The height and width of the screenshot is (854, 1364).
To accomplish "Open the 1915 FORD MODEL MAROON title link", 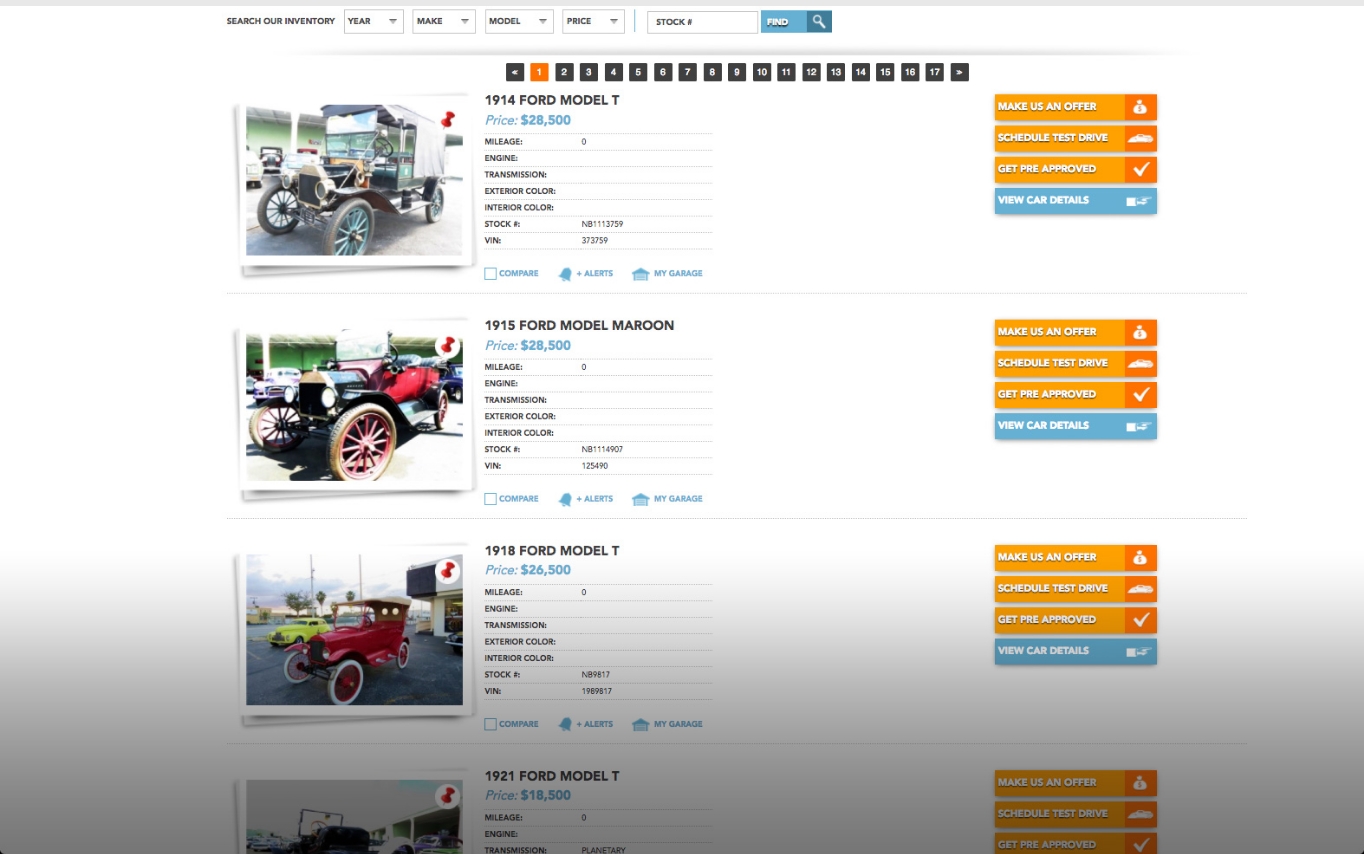I will 579,325.
